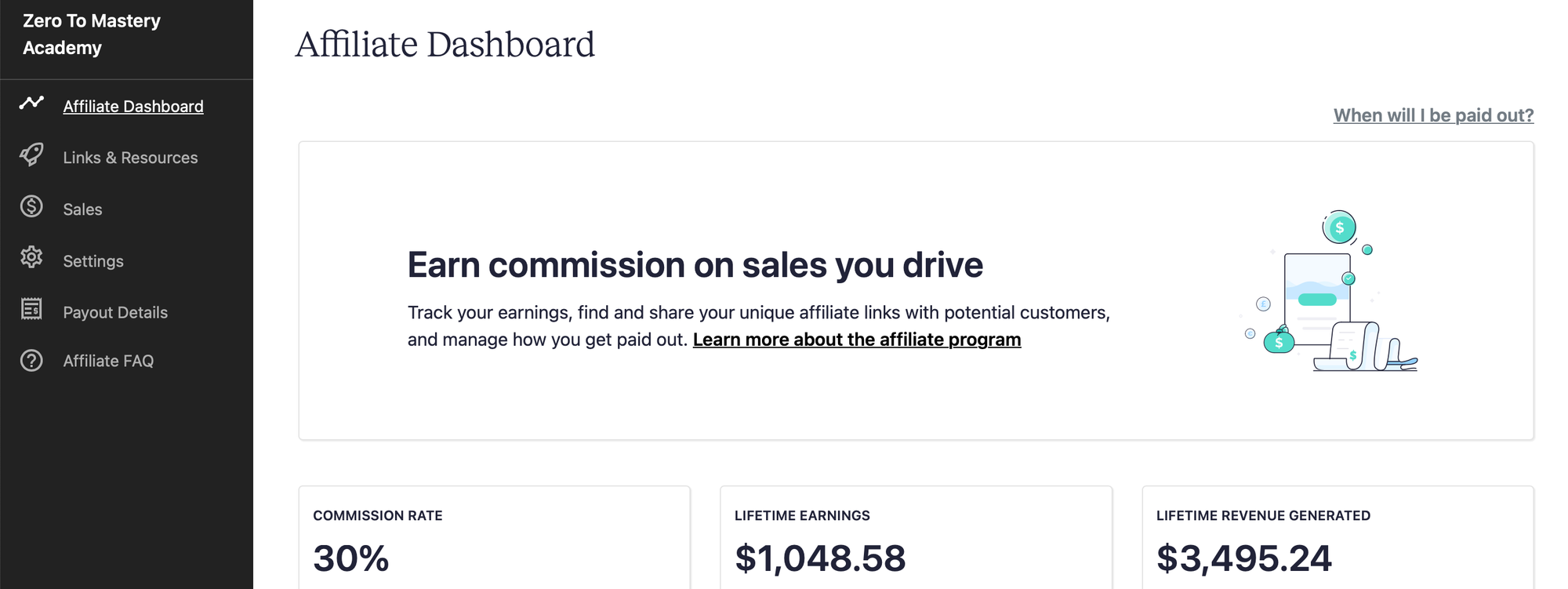
Task: Click the Zero To Mastery Academy title
Action: pos(92,35)
